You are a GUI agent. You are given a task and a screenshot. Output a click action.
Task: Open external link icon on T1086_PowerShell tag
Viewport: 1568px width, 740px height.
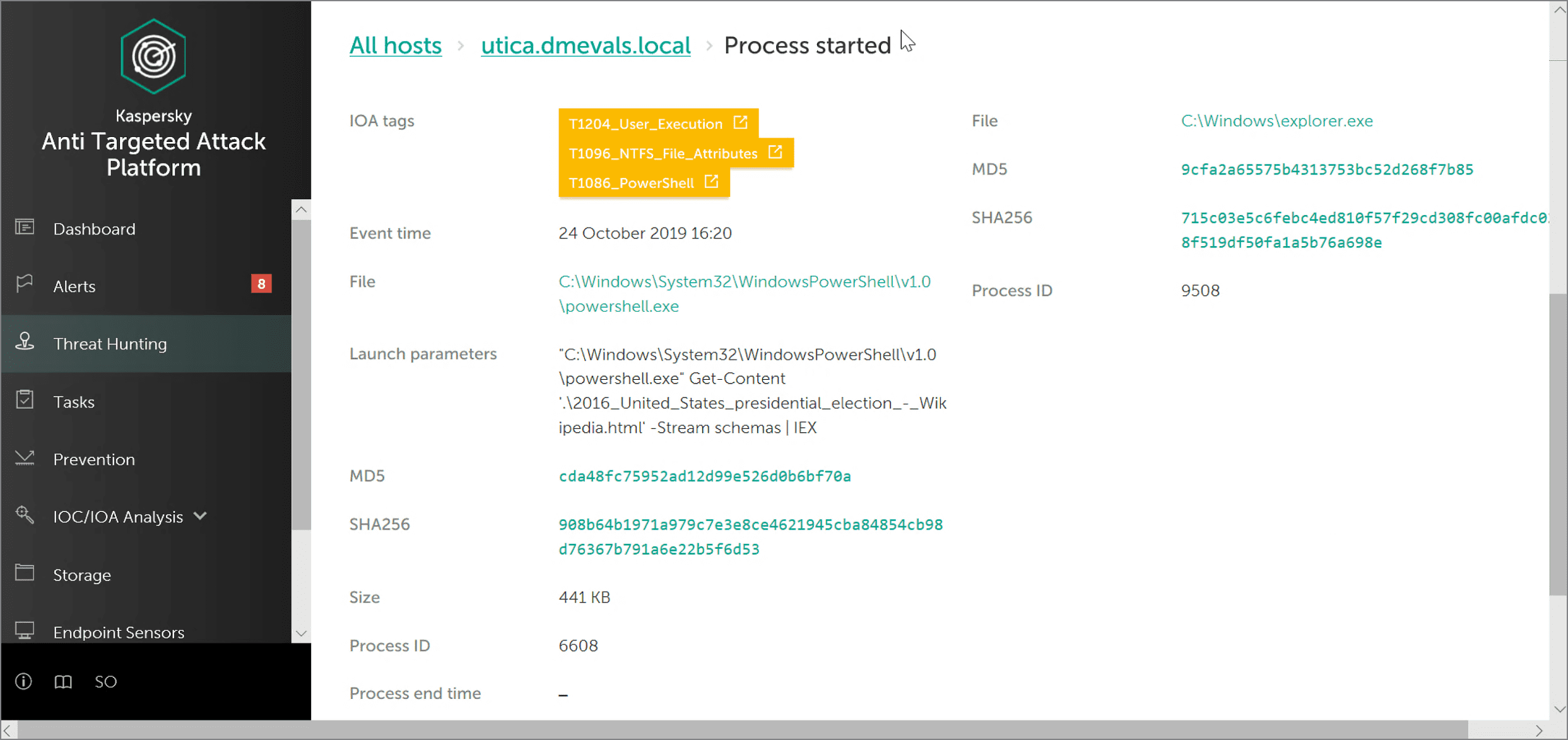(711, 182)
